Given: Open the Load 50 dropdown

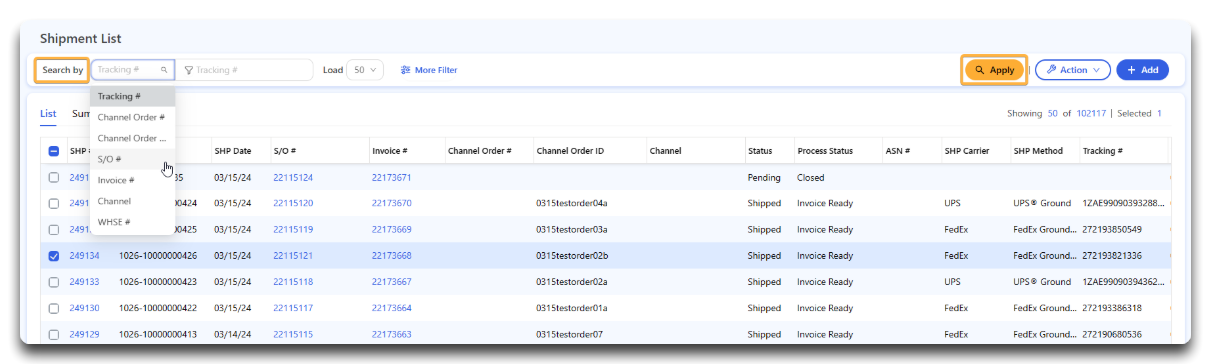Looking at the screenshot, I should click(x=364, y=70).
